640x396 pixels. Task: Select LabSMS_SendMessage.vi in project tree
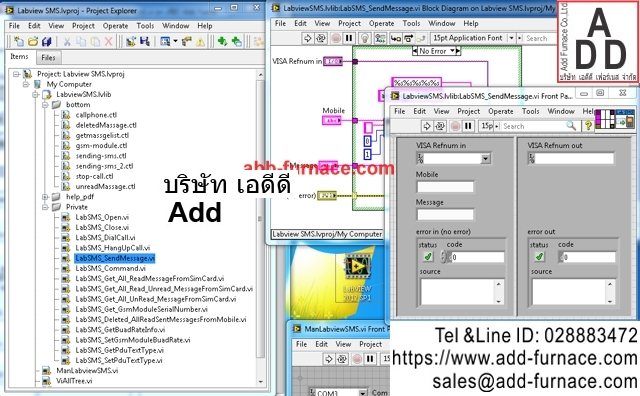coord(115,258)
